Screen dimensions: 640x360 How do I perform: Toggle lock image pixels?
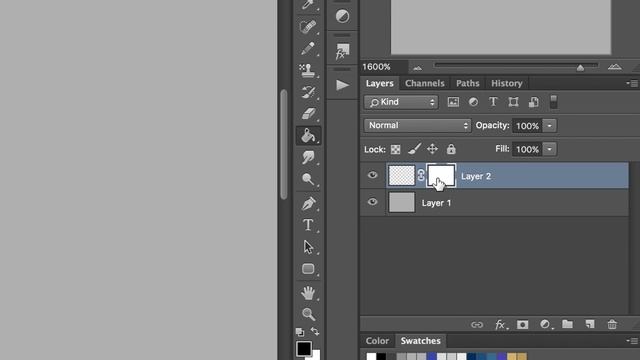(414, 149)
